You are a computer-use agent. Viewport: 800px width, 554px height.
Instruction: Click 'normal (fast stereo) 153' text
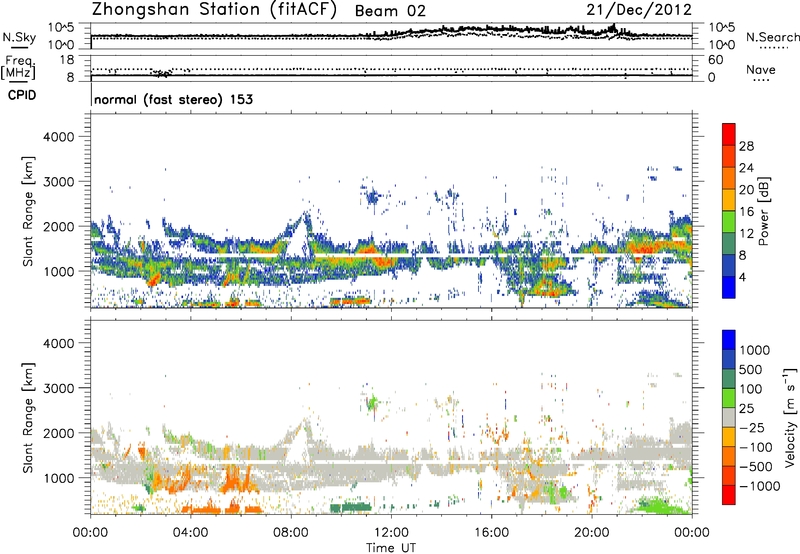(173, 99)
